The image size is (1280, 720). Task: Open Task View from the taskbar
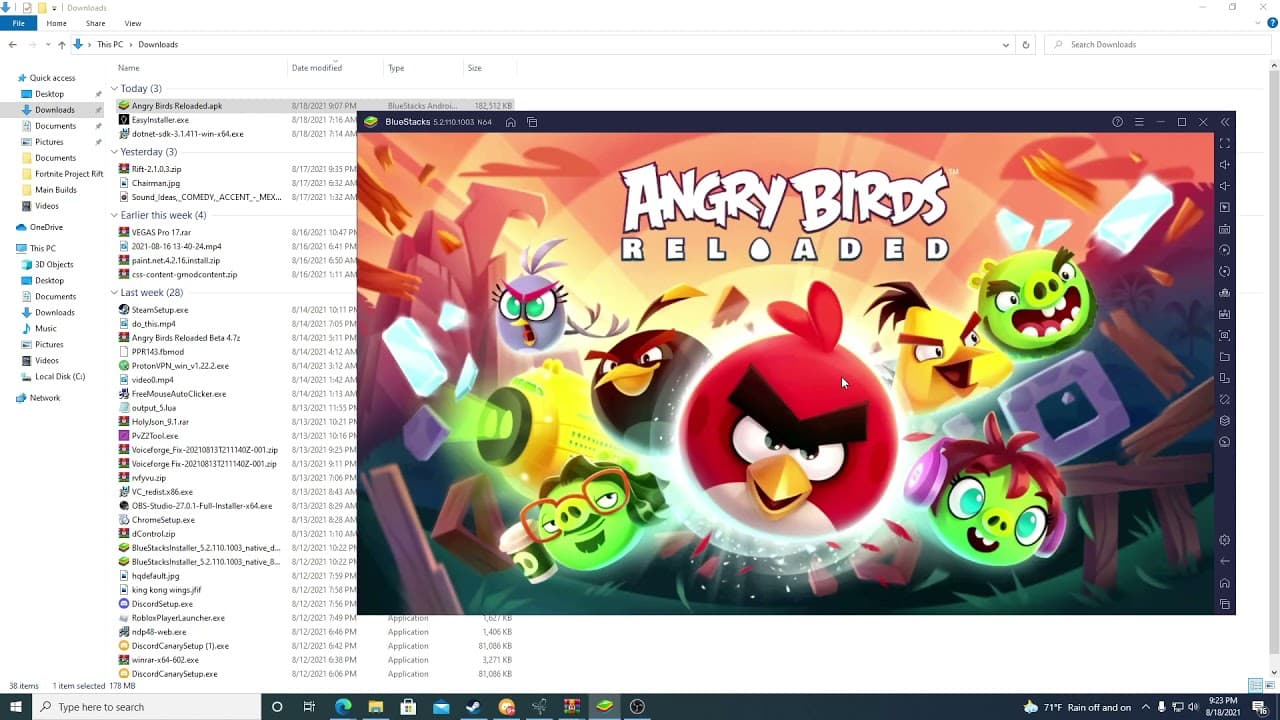coord(310,707)
